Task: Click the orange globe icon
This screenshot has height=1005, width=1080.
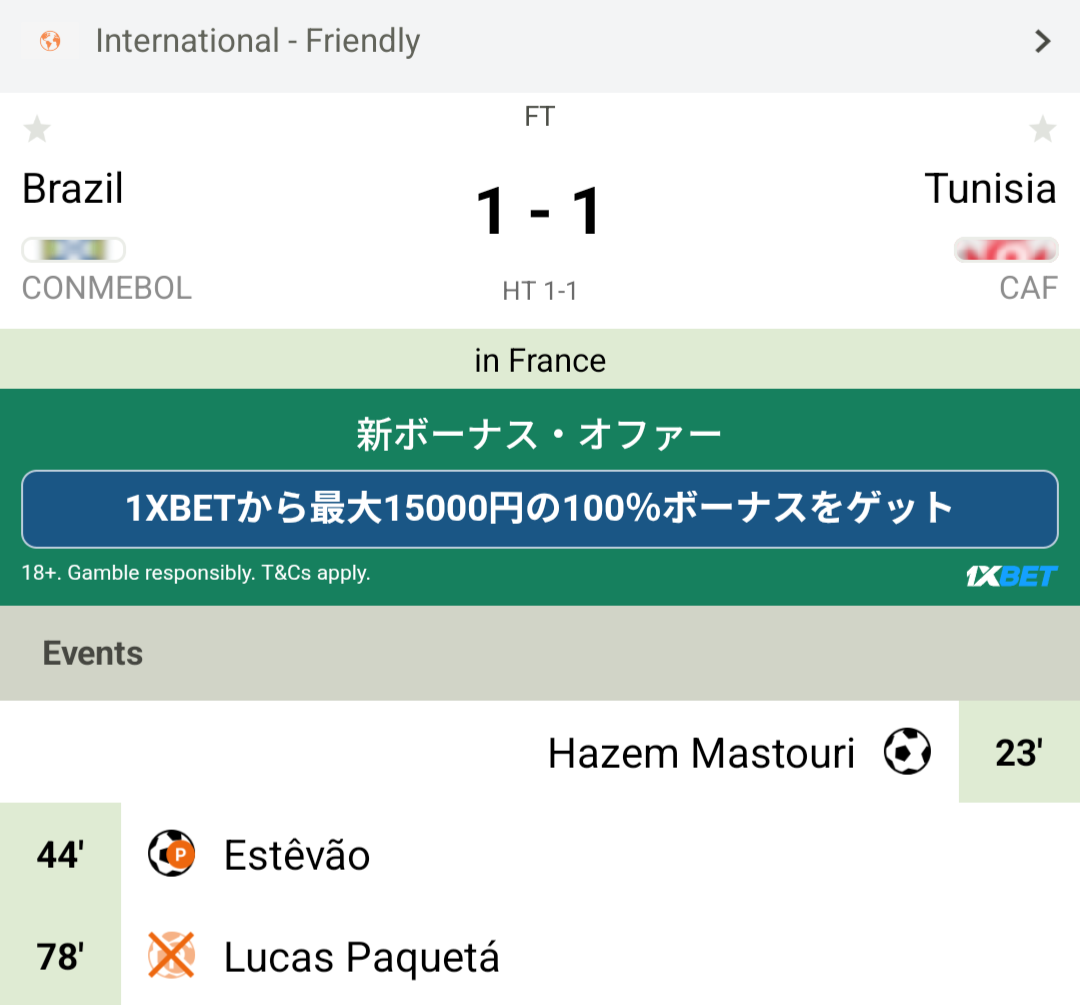Action: tap(49, 42)
